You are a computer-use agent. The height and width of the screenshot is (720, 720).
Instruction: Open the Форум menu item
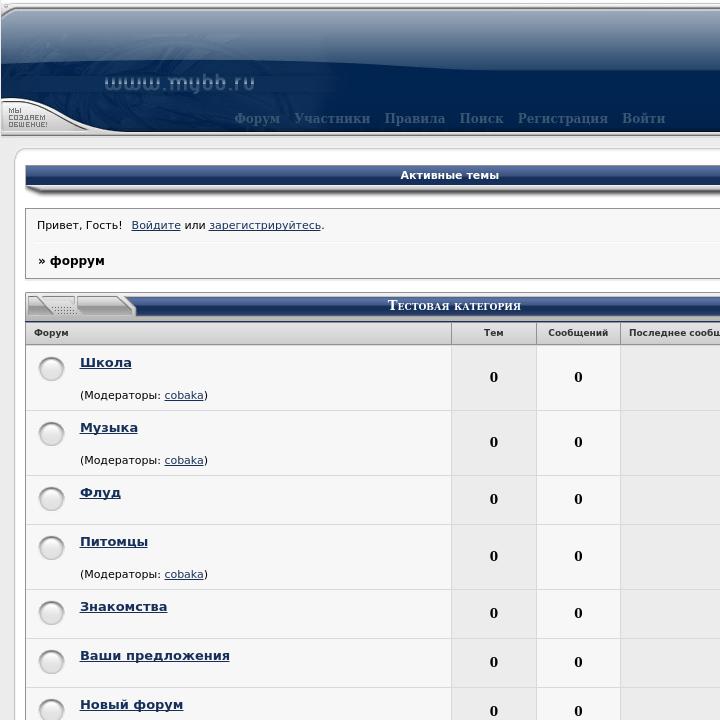click(x=257, y=118)
